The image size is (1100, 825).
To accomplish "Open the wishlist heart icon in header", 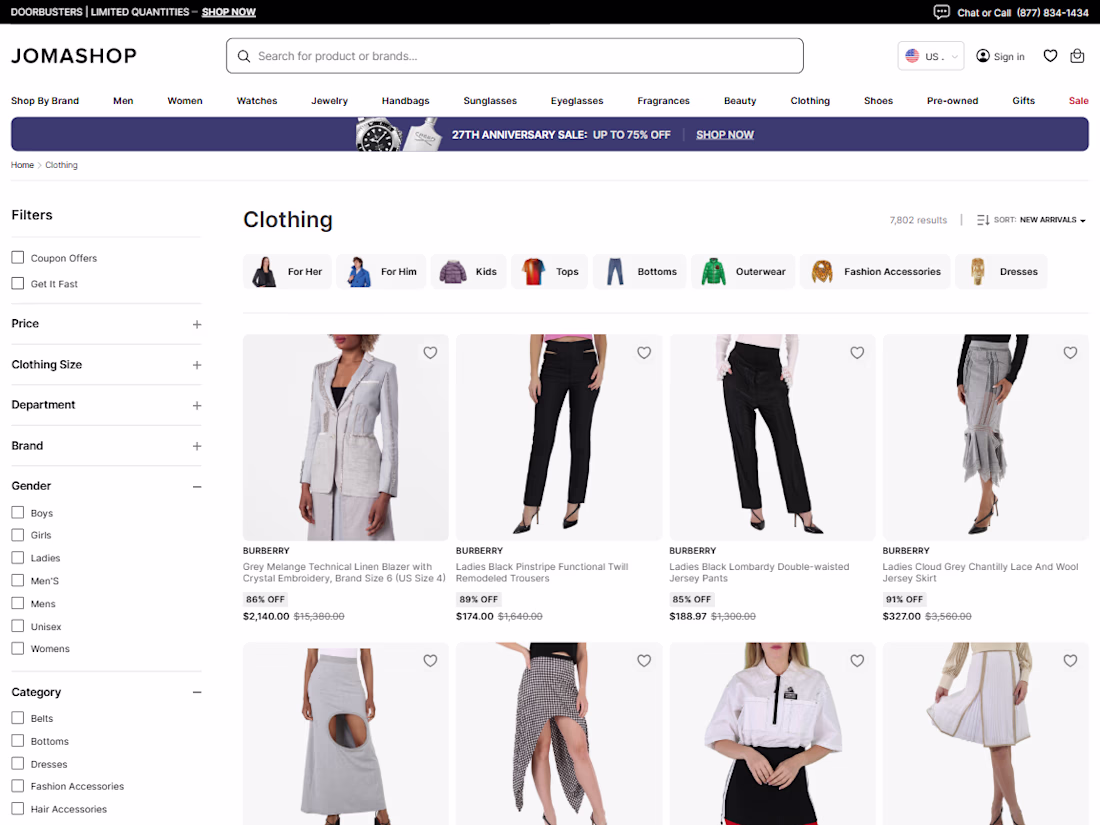I will pos(1050,56).
